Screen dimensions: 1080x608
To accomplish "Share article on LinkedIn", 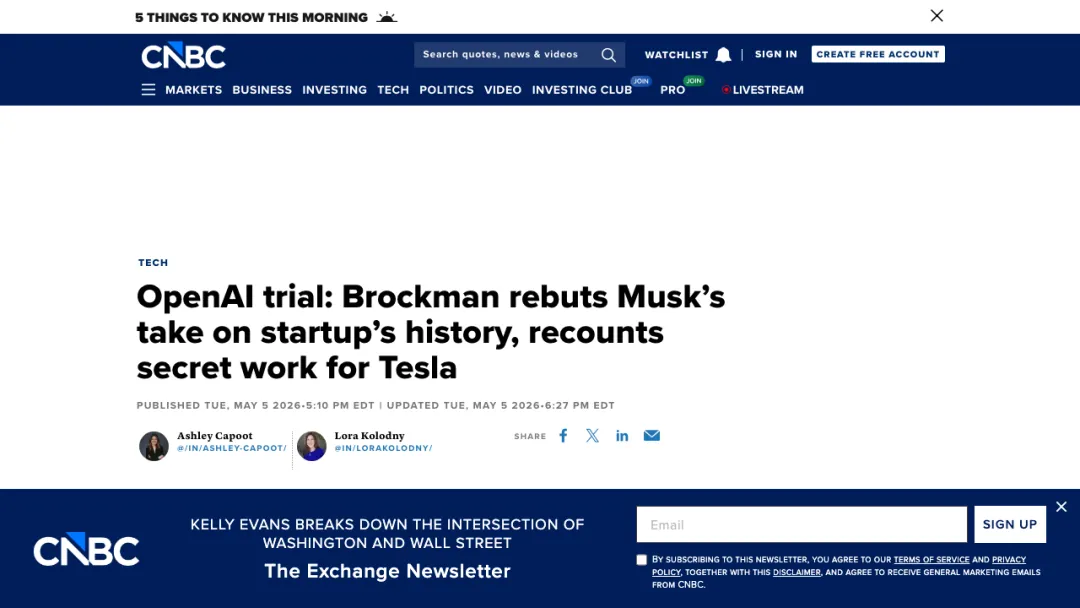I will (x=622, y=435).
